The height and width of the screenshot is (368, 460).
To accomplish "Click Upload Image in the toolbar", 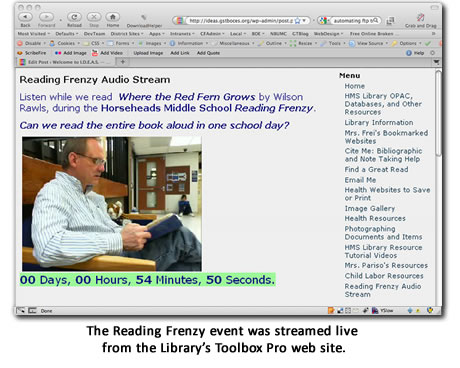I will click(148, 53).
